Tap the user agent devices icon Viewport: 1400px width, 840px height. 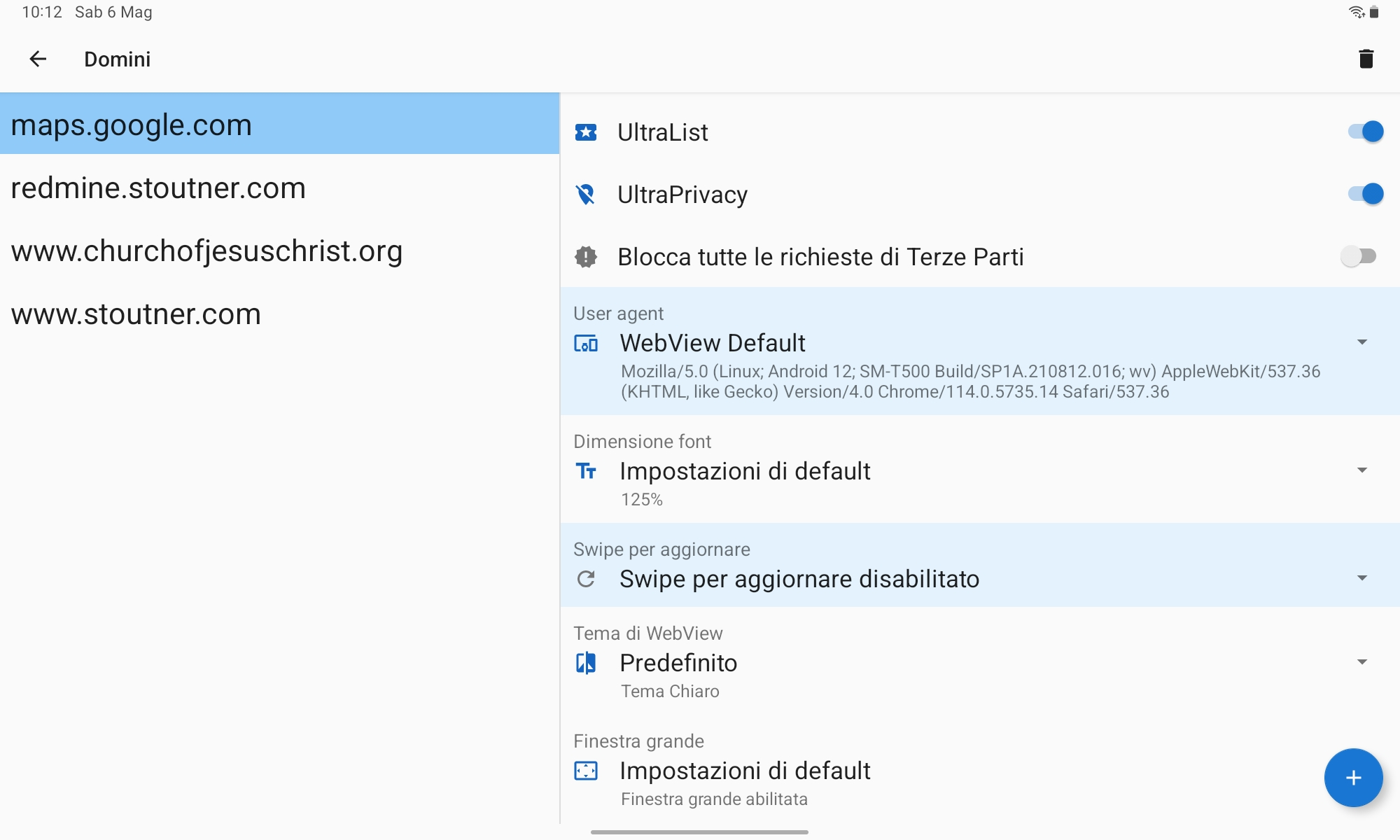[586, 343]
